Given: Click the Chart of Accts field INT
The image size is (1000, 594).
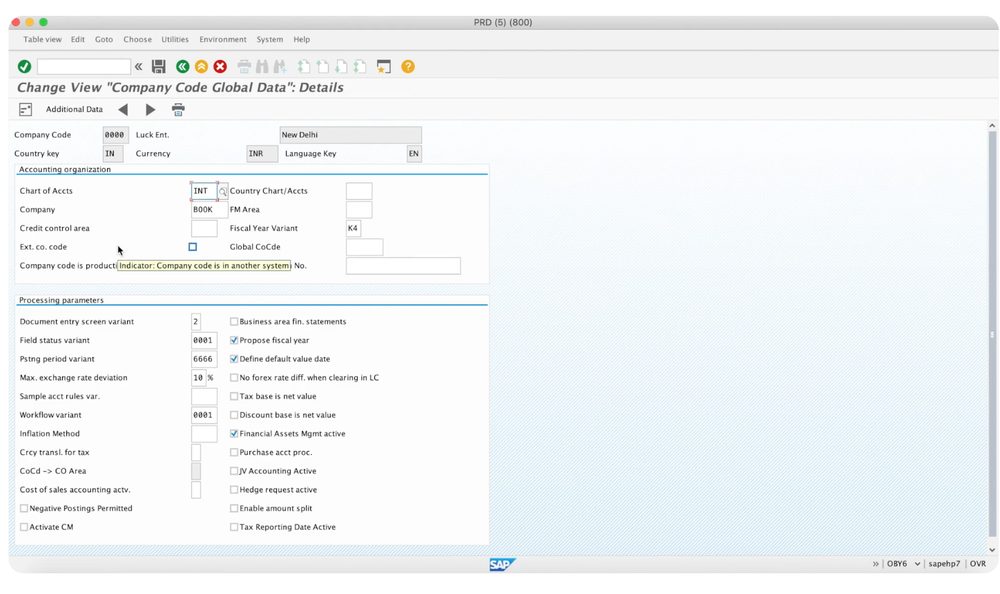Looking at the screenshot, I should coord(204,191).
